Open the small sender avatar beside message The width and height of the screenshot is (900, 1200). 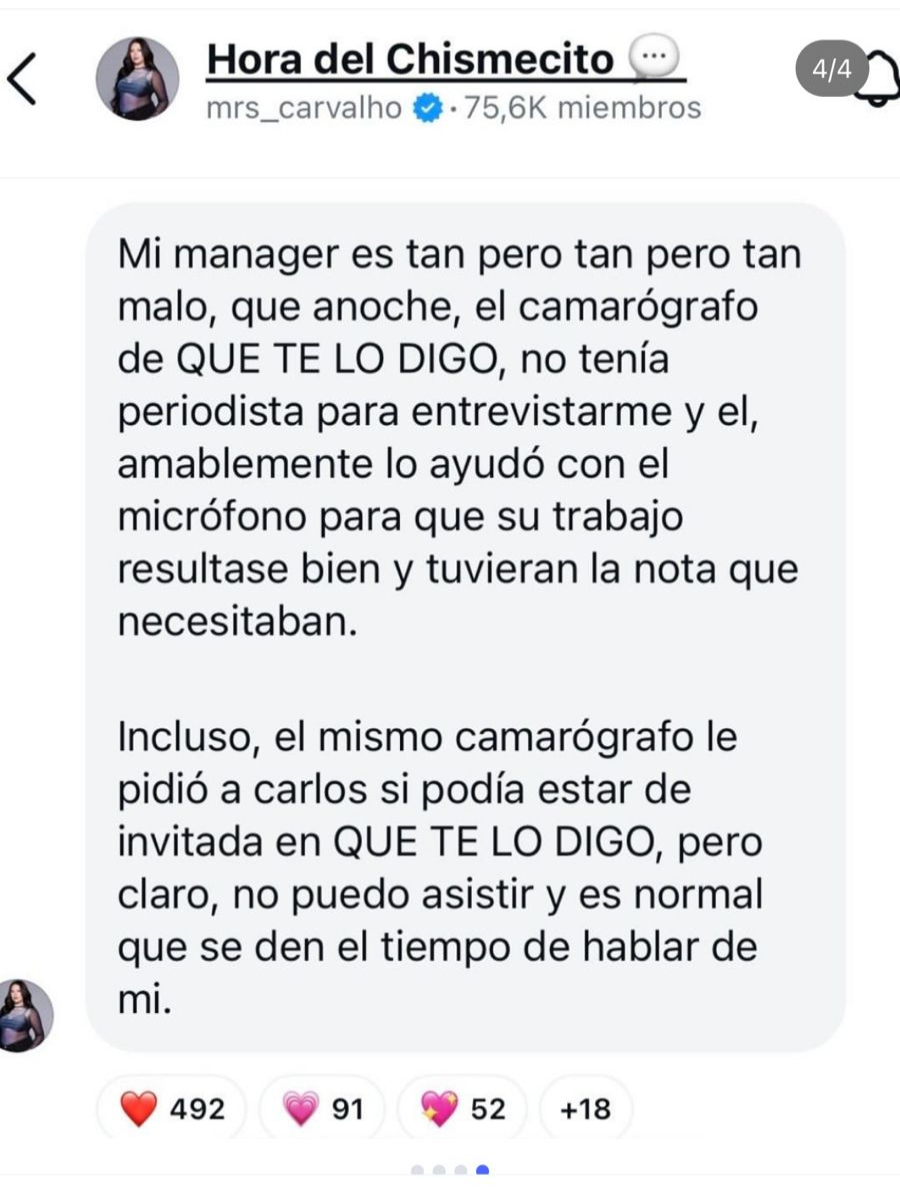(26, 1015)
